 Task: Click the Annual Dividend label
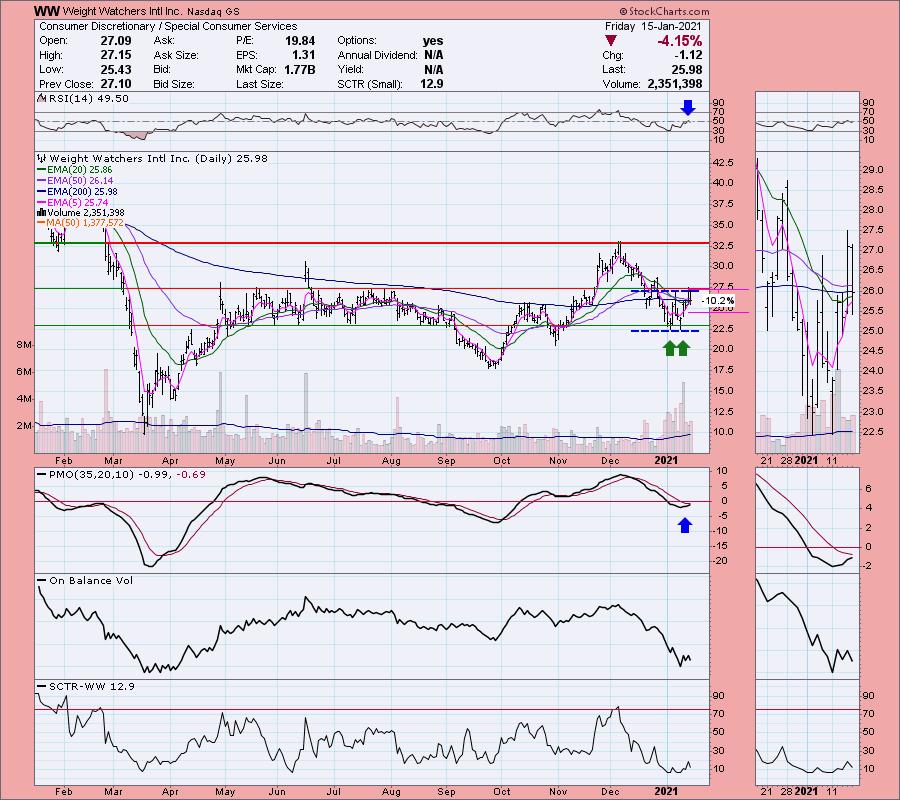click(377, 55)
